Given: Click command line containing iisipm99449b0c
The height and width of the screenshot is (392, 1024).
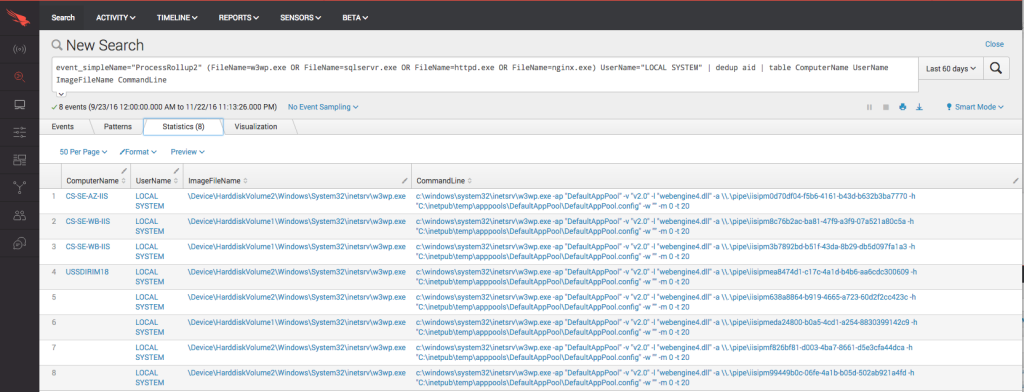Looking at the screenshot, I should tap(665, 377).
